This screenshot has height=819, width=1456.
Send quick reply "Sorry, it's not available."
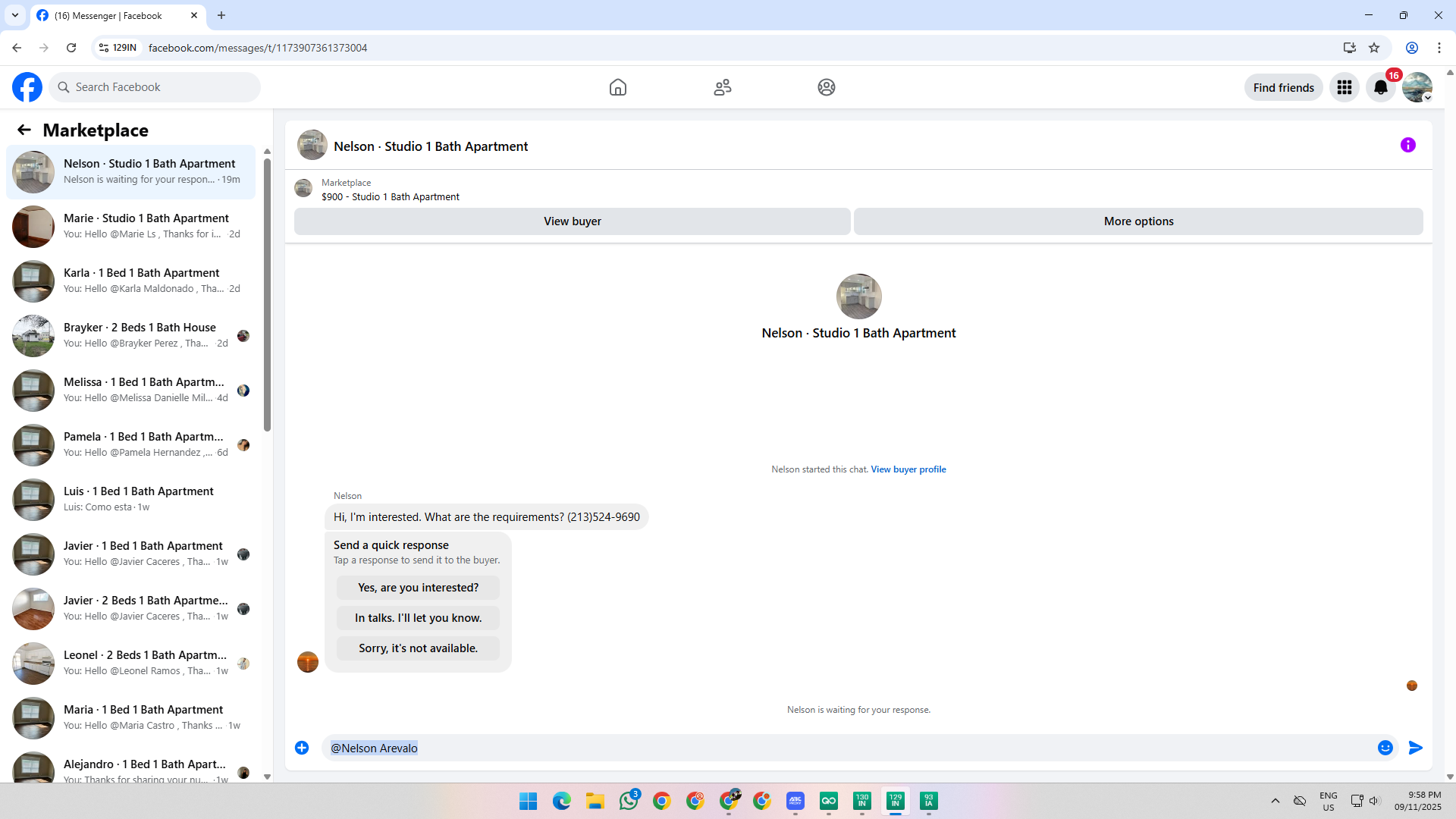[419, 648]
